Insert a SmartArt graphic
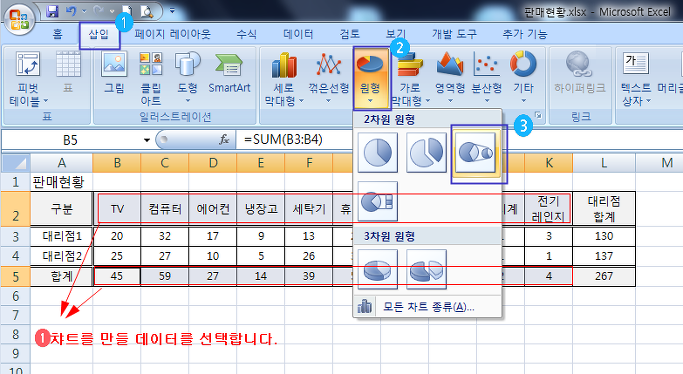The width and height of the screenshot is (683, 374). (229, 72)
